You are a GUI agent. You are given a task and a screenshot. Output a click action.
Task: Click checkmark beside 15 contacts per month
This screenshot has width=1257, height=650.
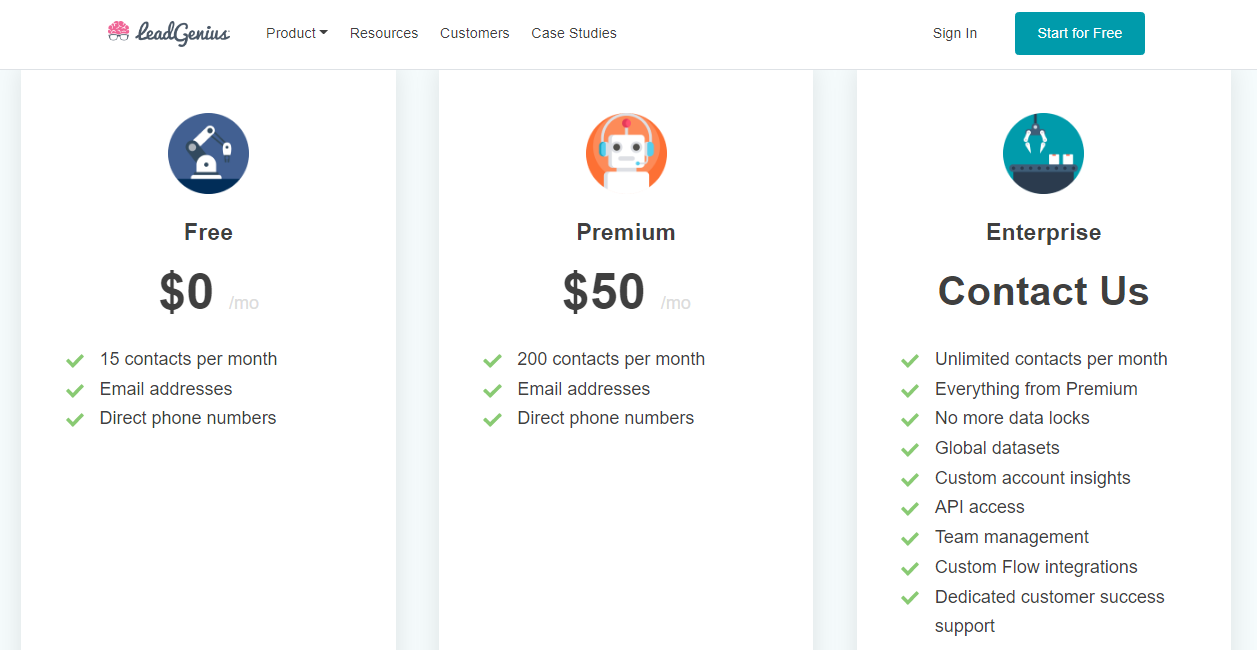[75, 360]
